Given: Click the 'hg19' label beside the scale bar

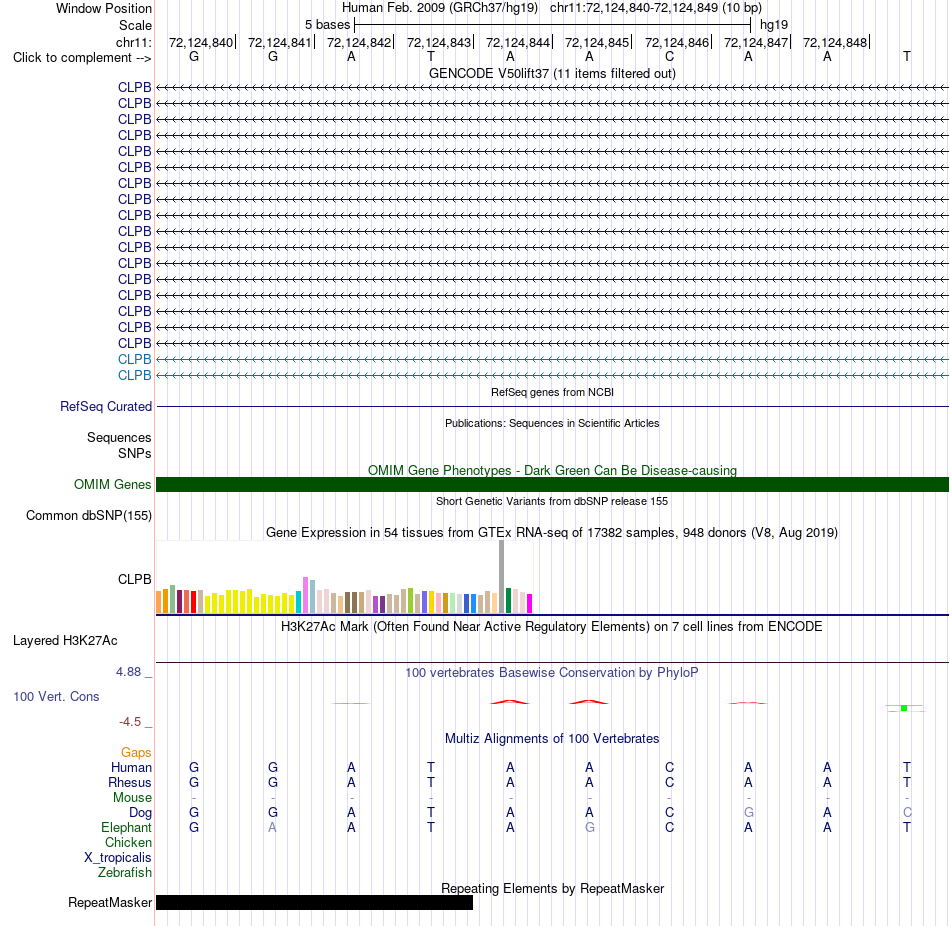Looking at the screenshot, I should tap(774, 25).
